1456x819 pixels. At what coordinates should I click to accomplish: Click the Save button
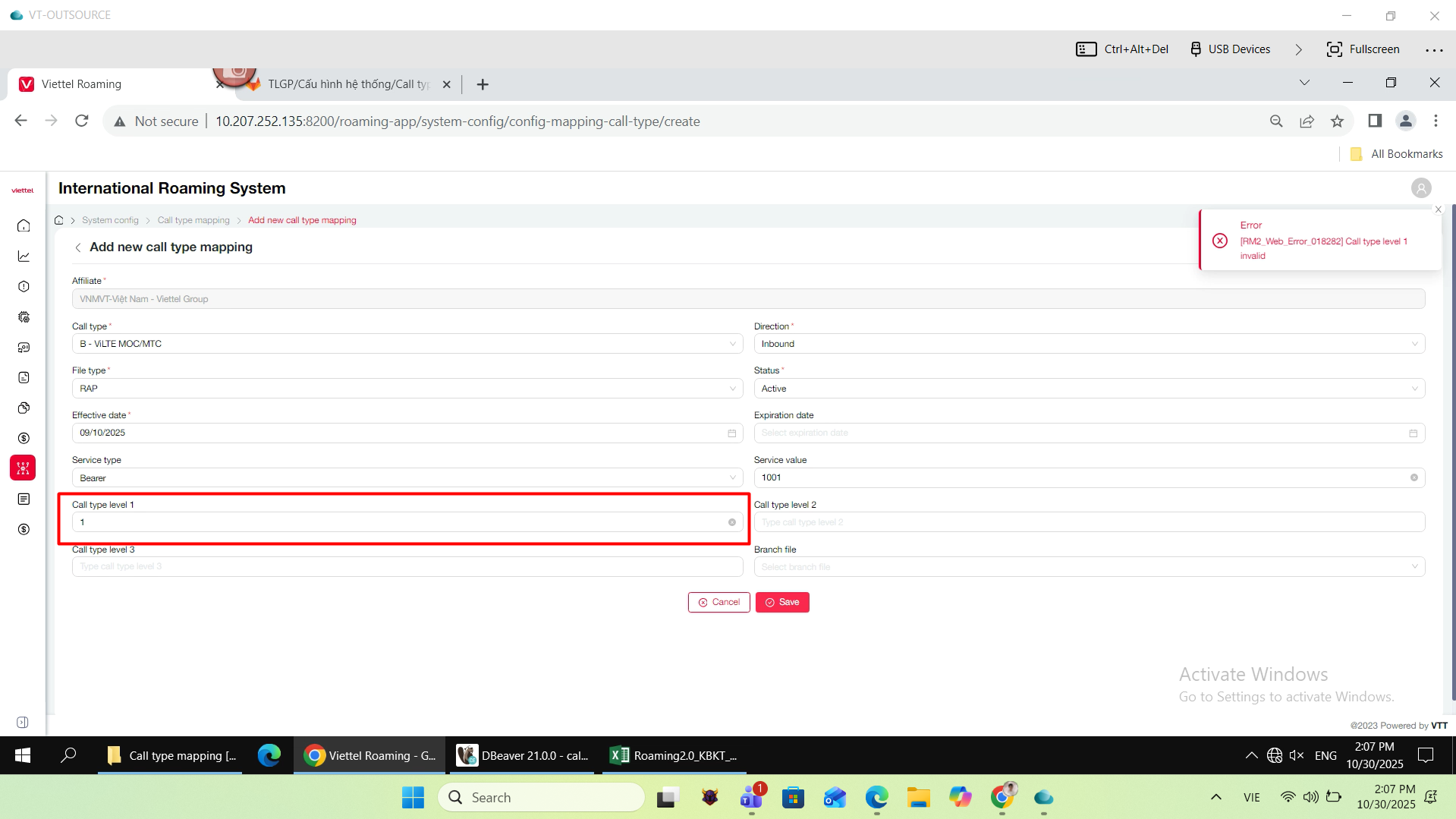click(x=782, y=602)
